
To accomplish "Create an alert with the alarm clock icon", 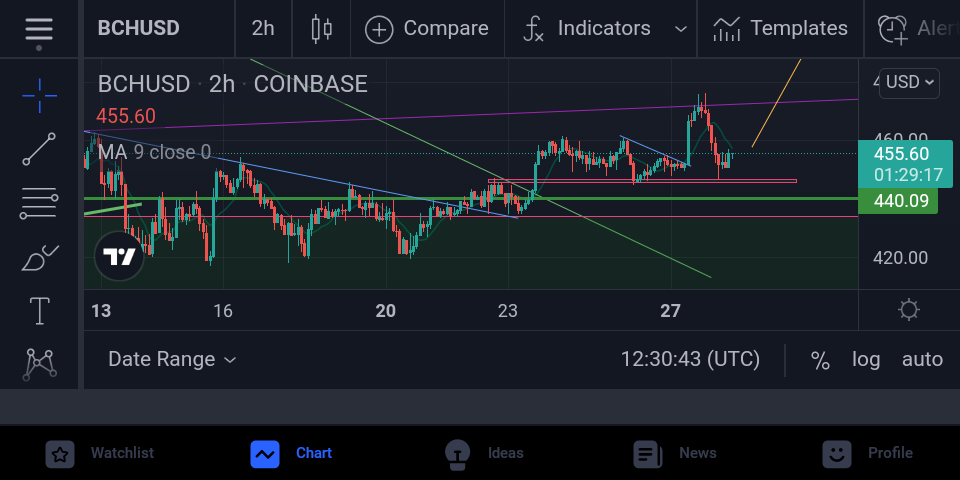I will pyautogui.click(x=892, y=29).
